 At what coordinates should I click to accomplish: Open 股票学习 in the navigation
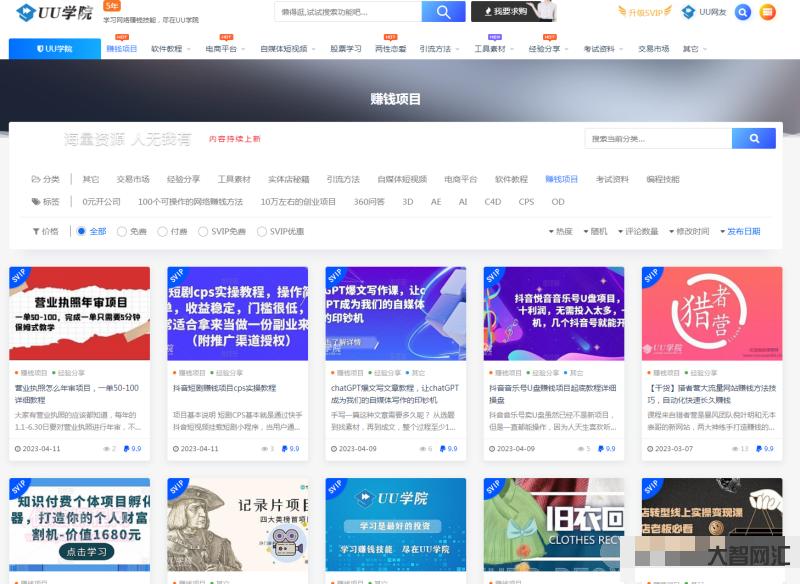coord(345,49)
